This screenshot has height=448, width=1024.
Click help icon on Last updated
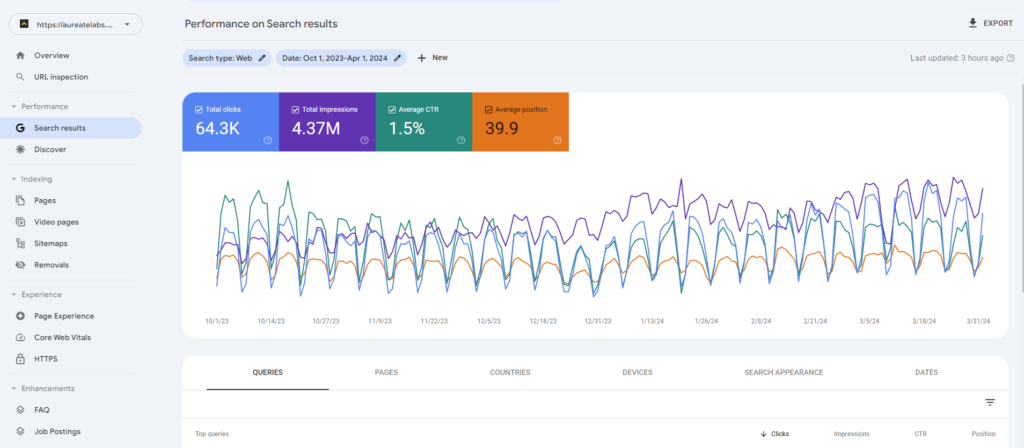[1011, 58]
